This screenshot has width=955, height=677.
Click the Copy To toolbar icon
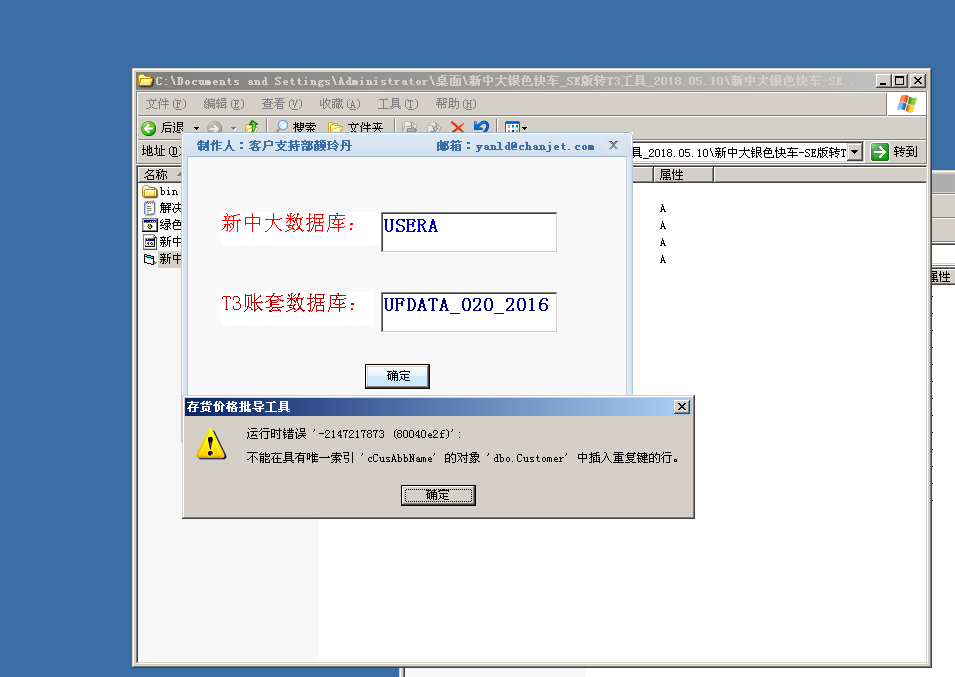(434, 127)
